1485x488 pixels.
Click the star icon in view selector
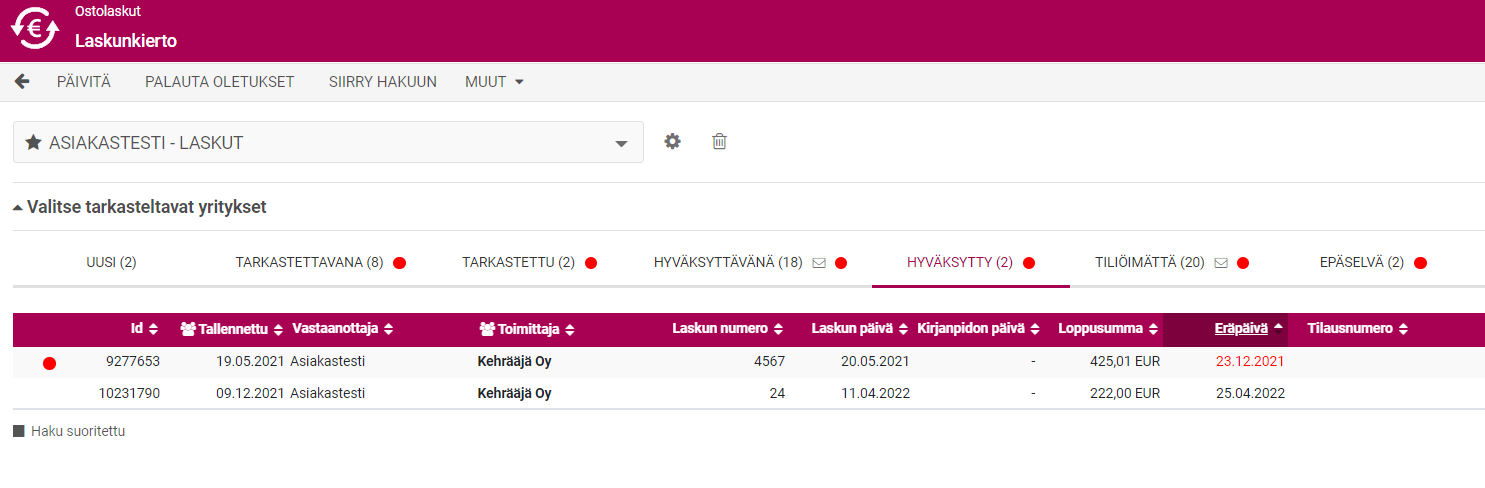click(32, 143)
